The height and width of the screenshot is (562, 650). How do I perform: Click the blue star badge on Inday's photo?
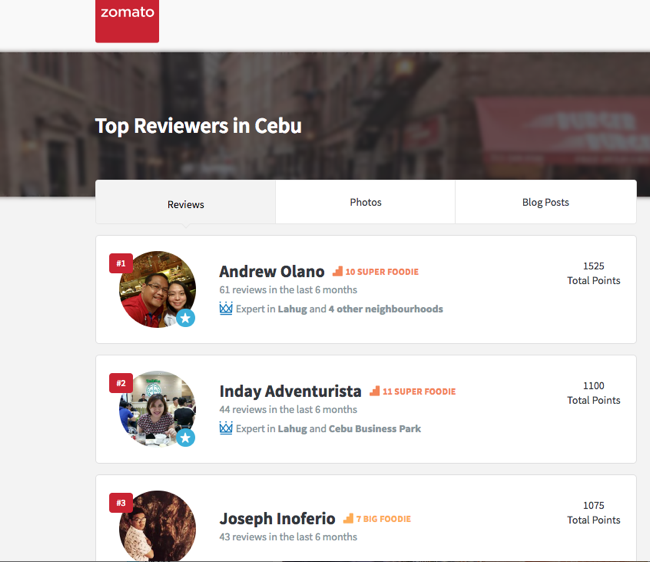click(x=186, y=438)
